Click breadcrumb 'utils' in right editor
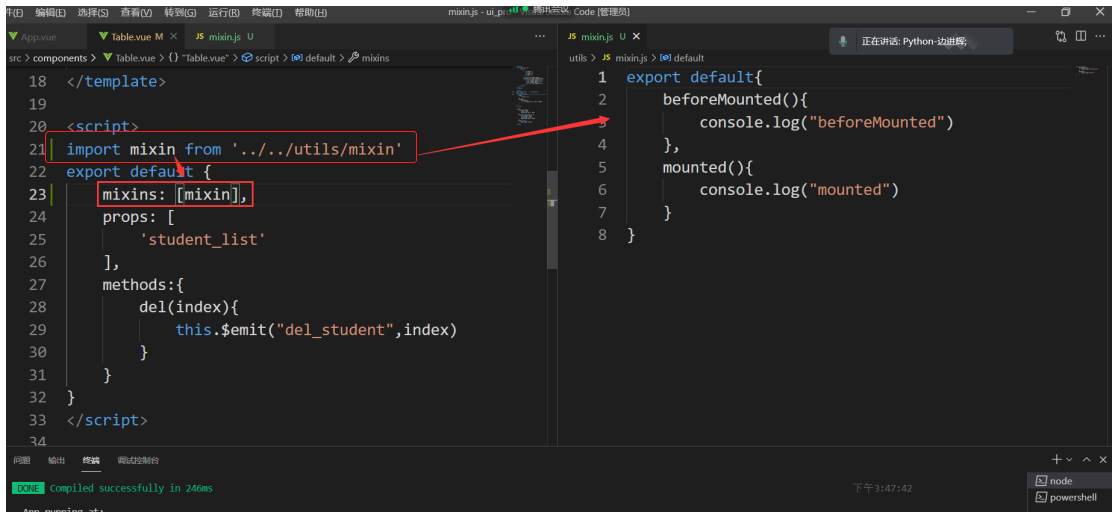 [x=578, y=58]
